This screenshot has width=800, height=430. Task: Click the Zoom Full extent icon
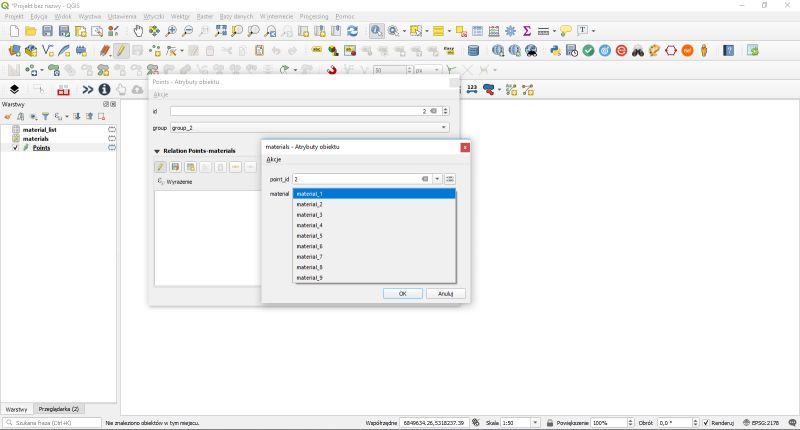220,31
